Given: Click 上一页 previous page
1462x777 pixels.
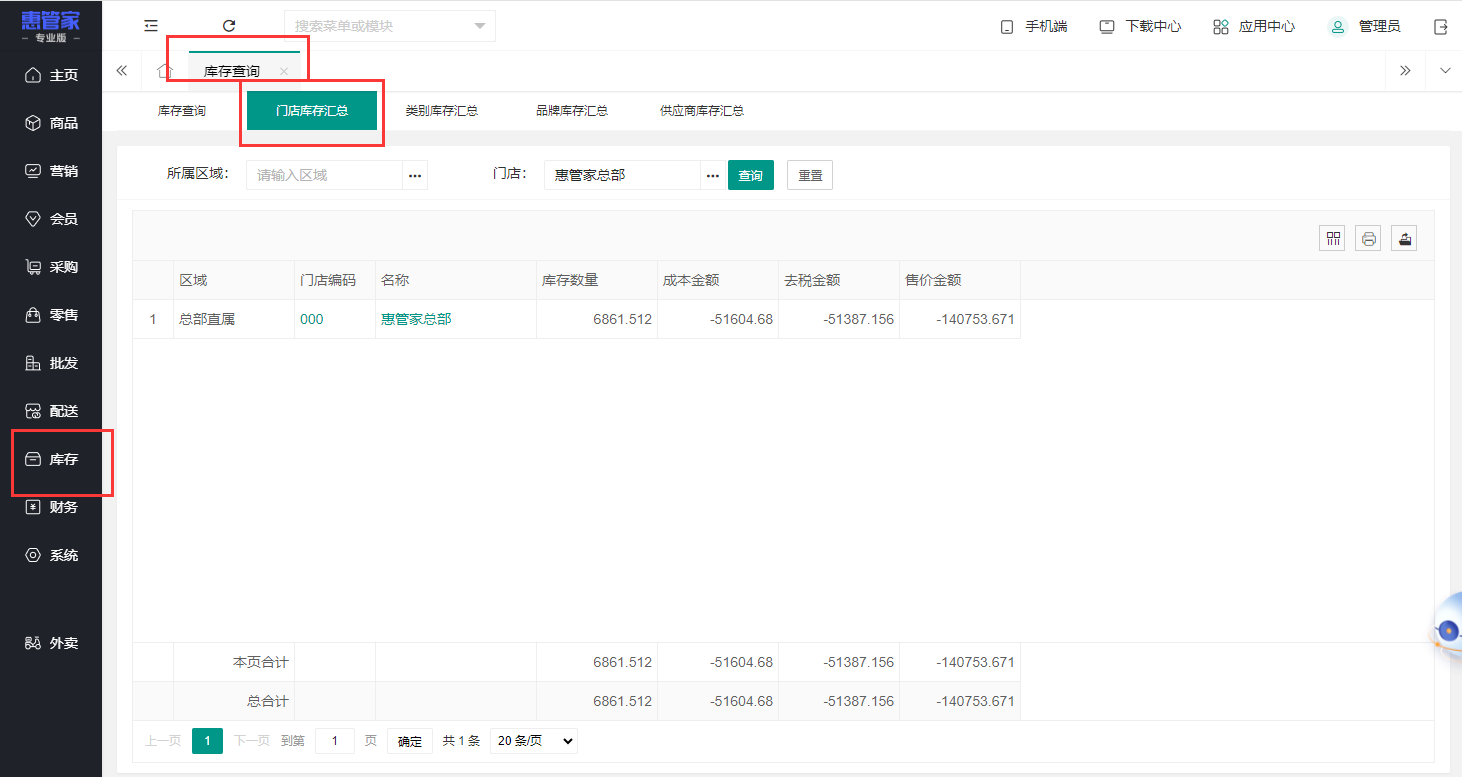Looking at the screenshot, I should [x=163, y=741].
